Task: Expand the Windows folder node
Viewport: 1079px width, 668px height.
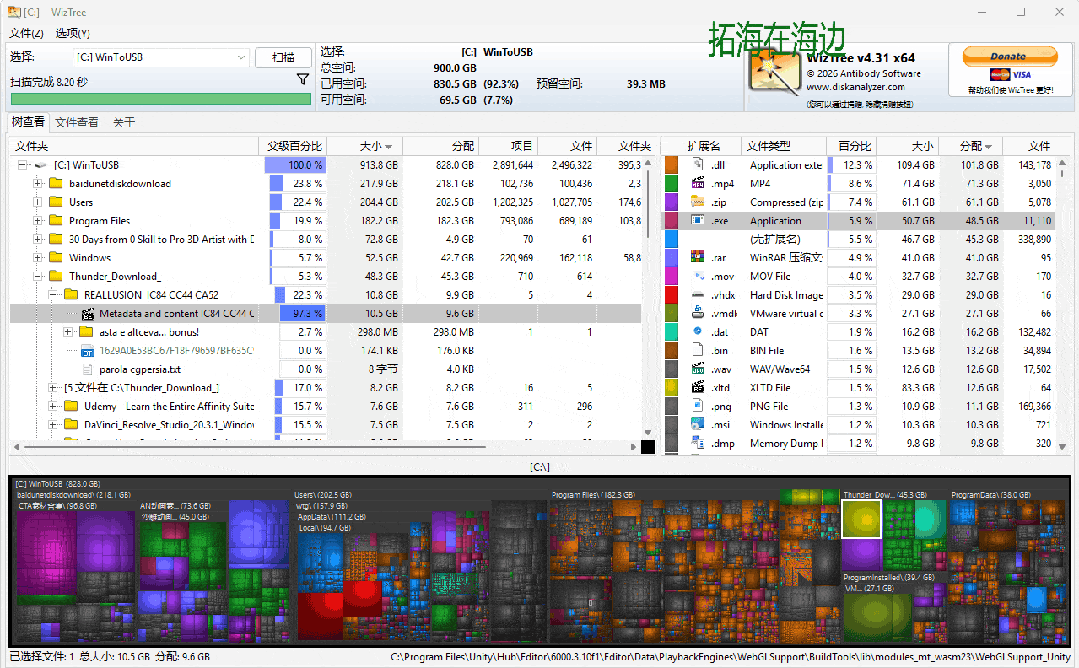Action: (x=38, y=257)
